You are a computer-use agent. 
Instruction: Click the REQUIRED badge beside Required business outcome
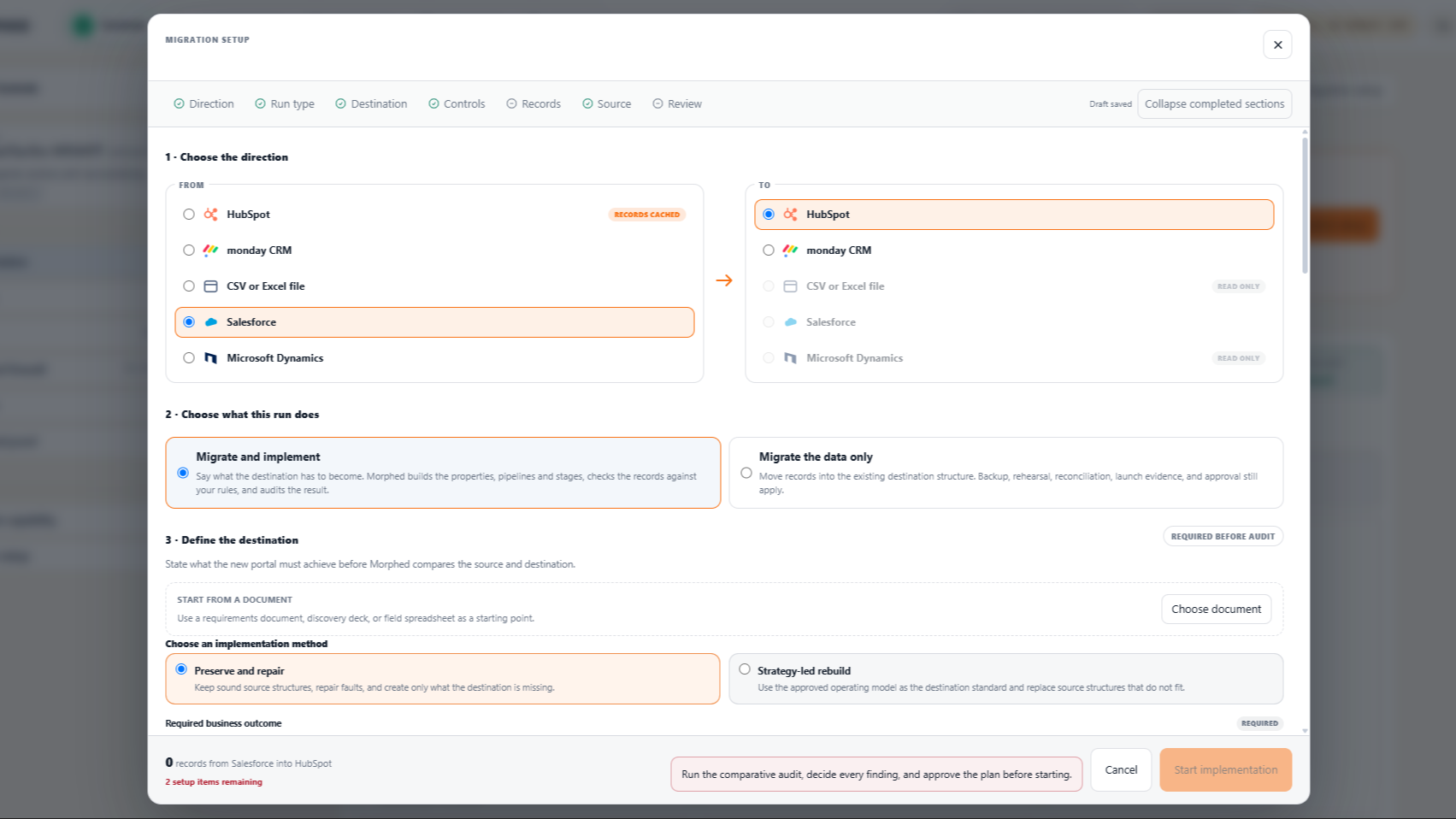(1259, 723)
